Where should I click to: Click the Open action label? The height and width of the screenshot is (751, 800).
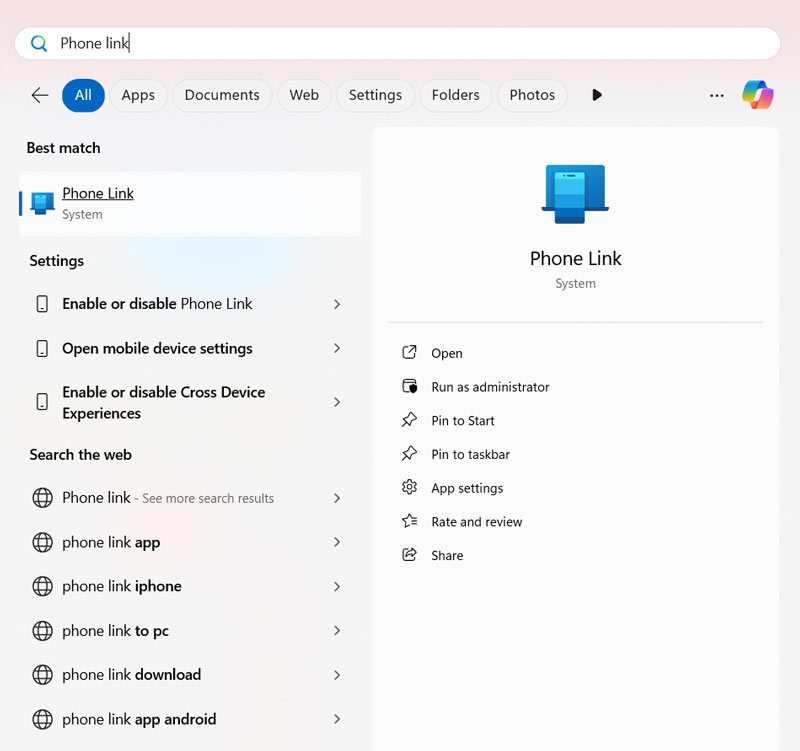coord(447,353)
